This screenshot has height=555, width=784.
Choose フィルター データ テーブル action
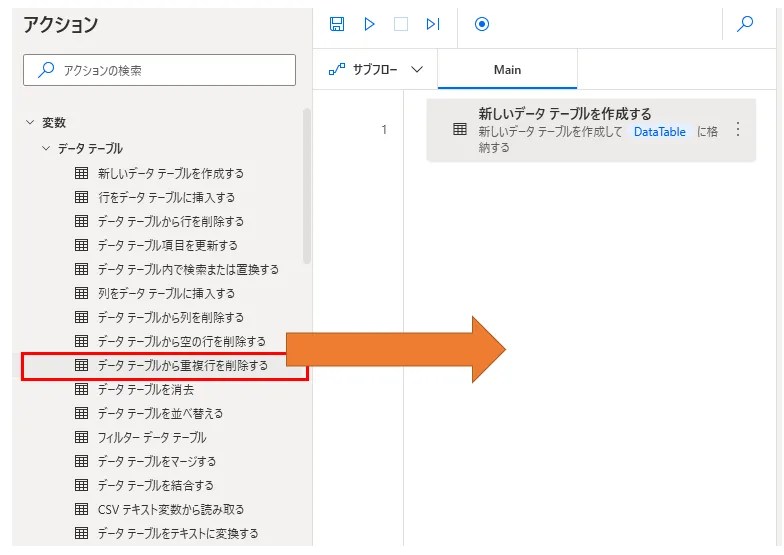click(x=152, y=437)
